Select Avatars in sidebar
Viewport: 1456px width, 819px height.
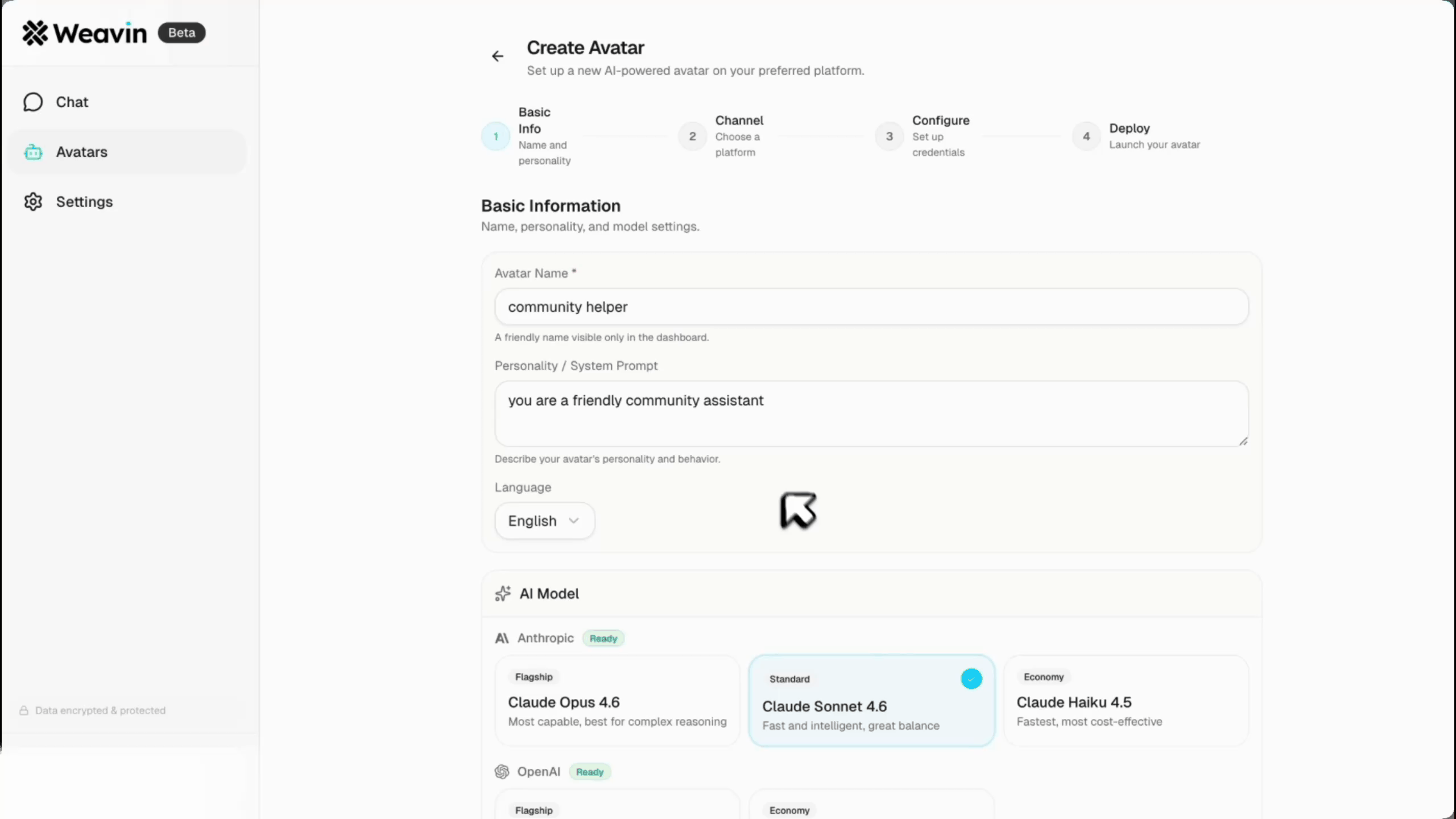click(126, 152)
